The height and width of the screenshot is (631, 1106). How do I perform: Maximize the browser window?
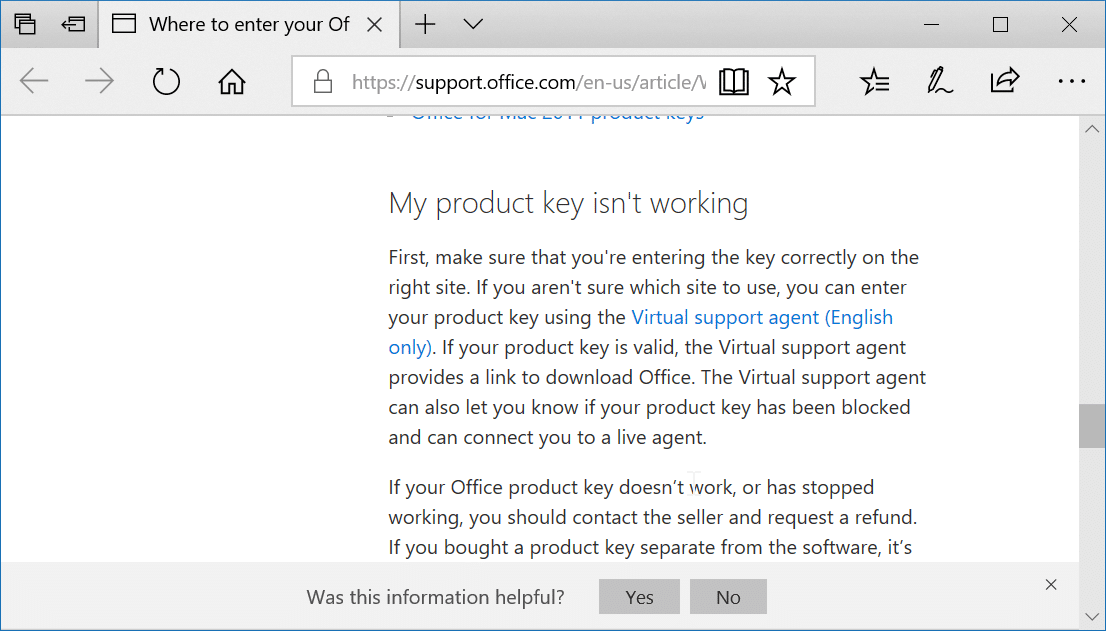[x=1000, y=25]
